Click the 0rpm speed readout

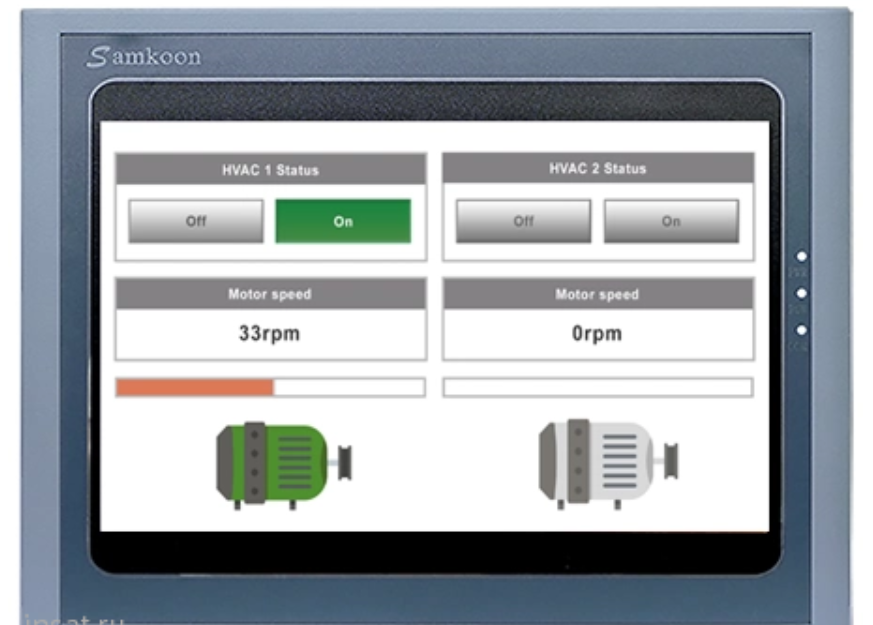click(x=597, y=334)
